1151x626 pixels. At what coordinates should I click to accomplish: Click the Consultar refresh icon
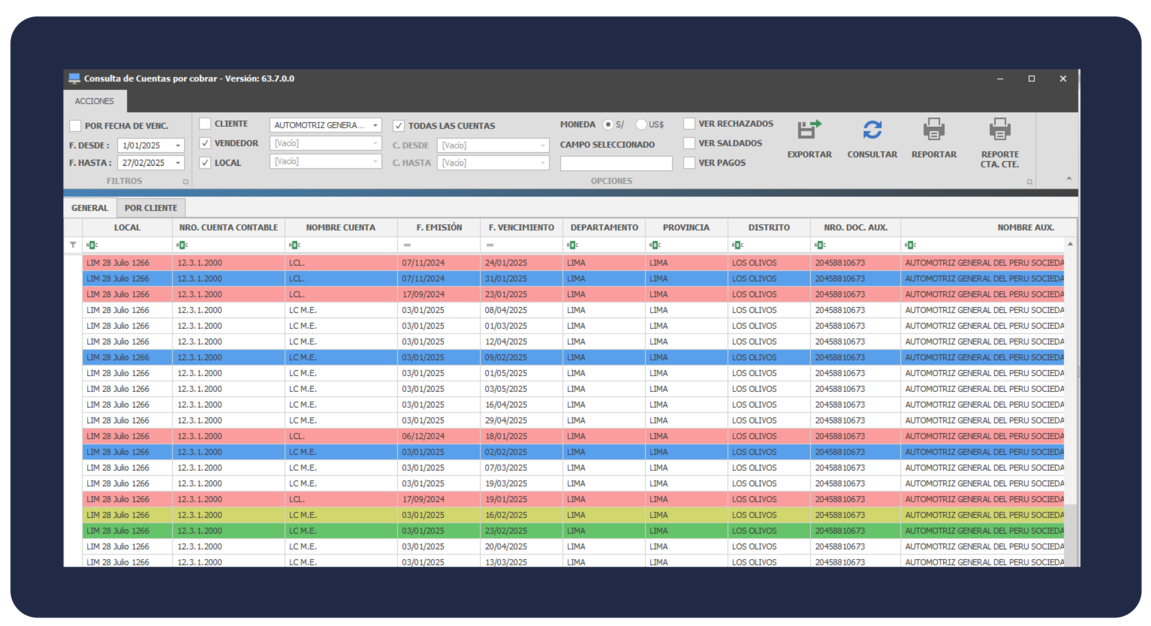[x=872, y=130]
